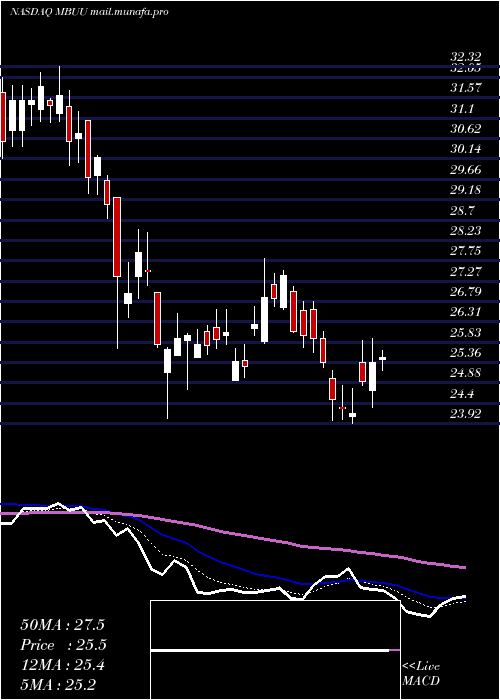Click the 50MA : 27.5 legend value
The width and height of the screenshot is (500, 700).
(62, 625)
